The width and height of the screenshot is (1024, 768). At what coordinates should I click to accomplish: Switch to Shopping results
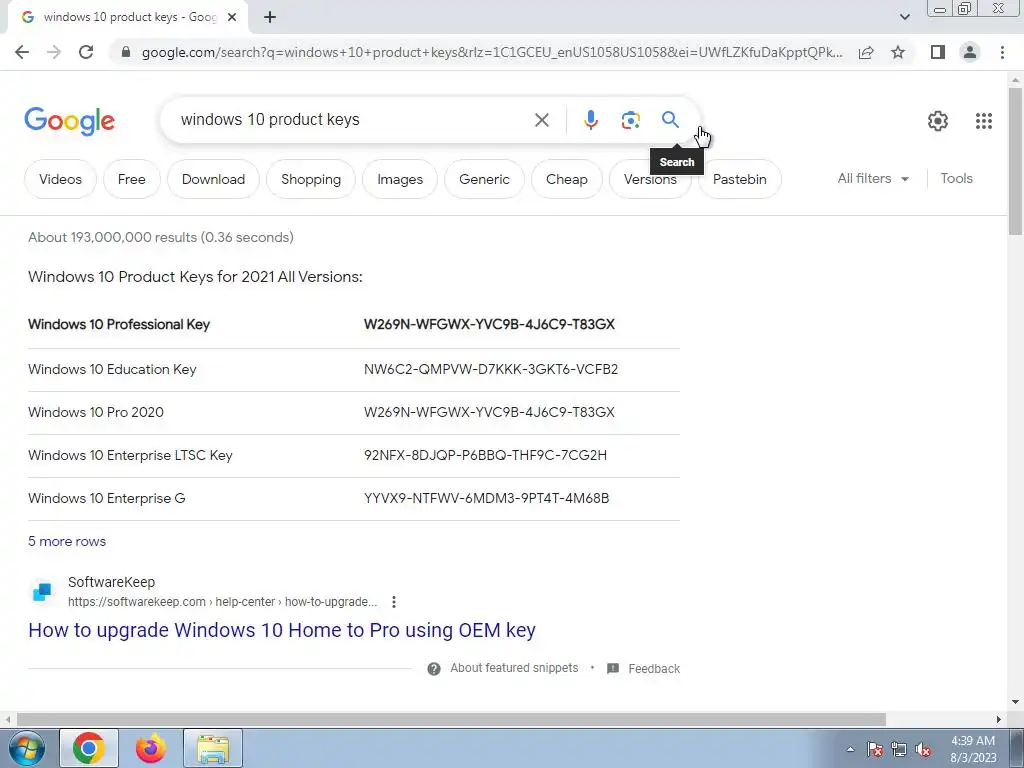[311, 179]
